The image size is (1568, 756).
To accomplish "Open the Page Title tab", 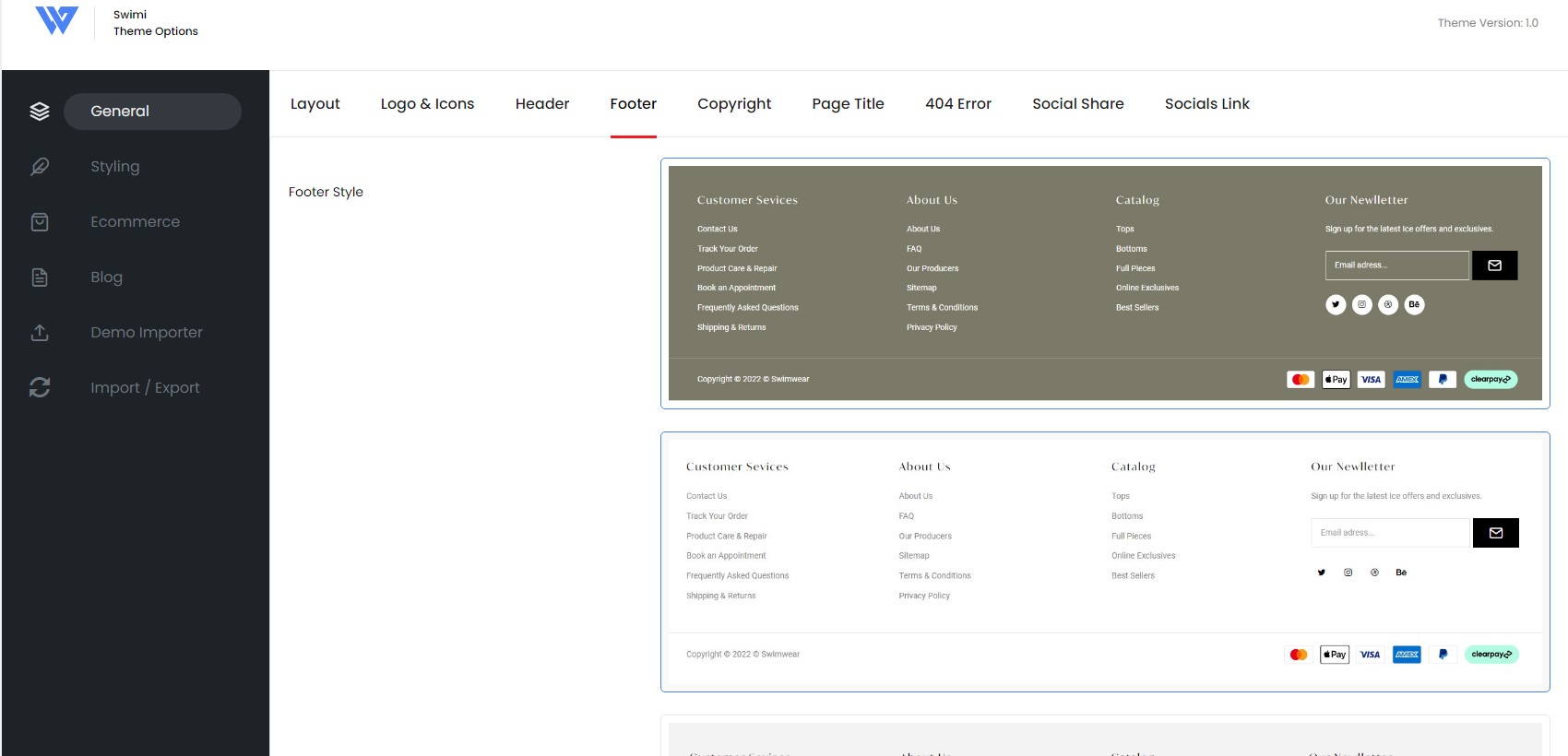I will pyautogui.click(x=848, y=104).
